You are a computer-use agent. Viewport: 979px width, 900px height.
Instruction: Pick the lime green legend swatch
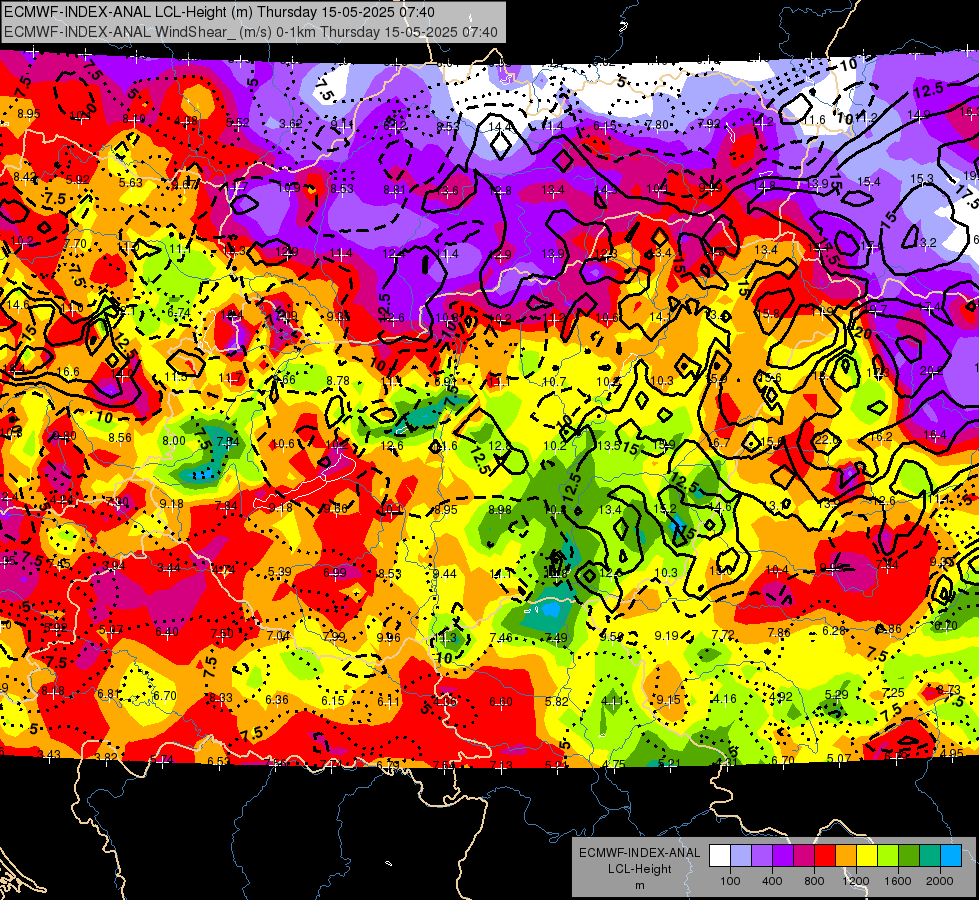(888, 855)
